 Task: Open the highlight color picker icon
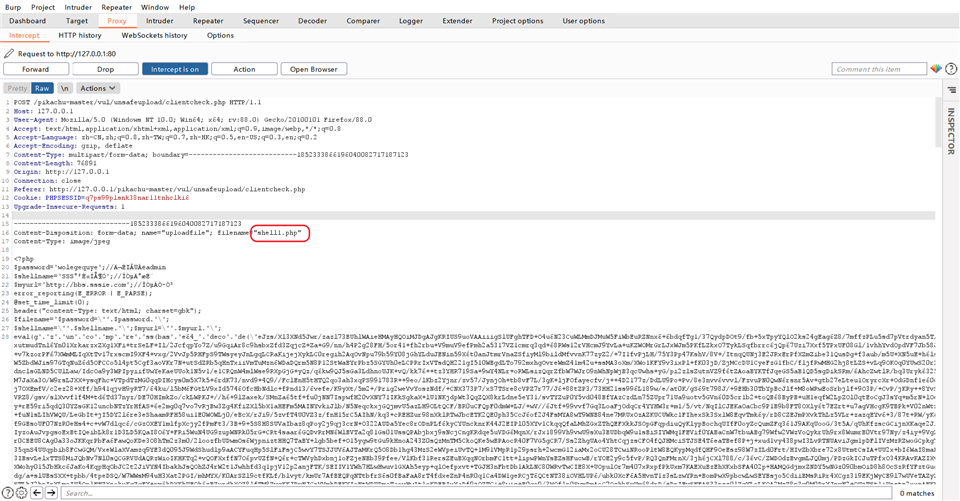click(x=936, y=69)
